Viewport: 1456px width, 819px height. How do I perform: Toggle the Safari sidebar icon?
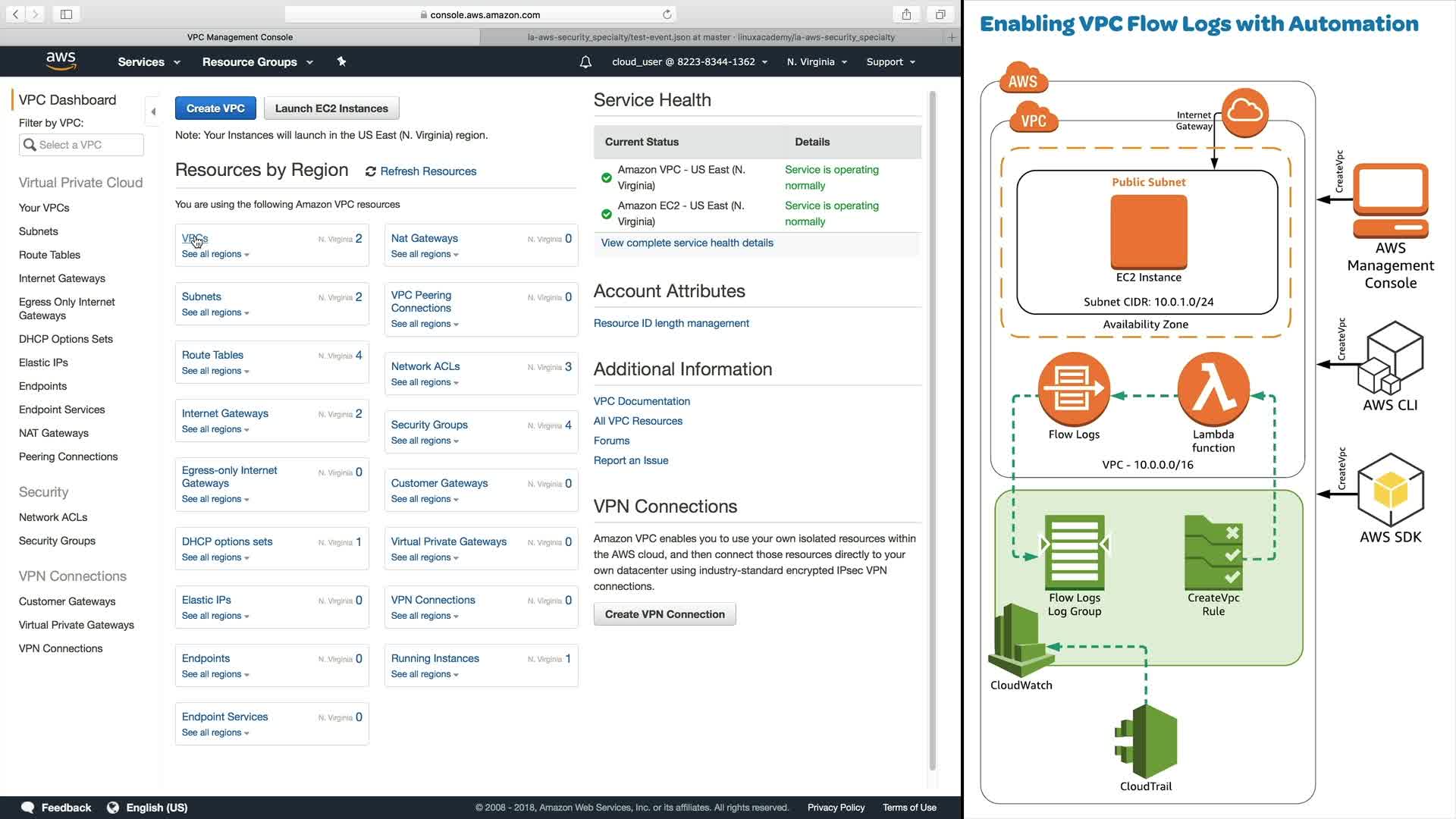click(x=66, y=14)
